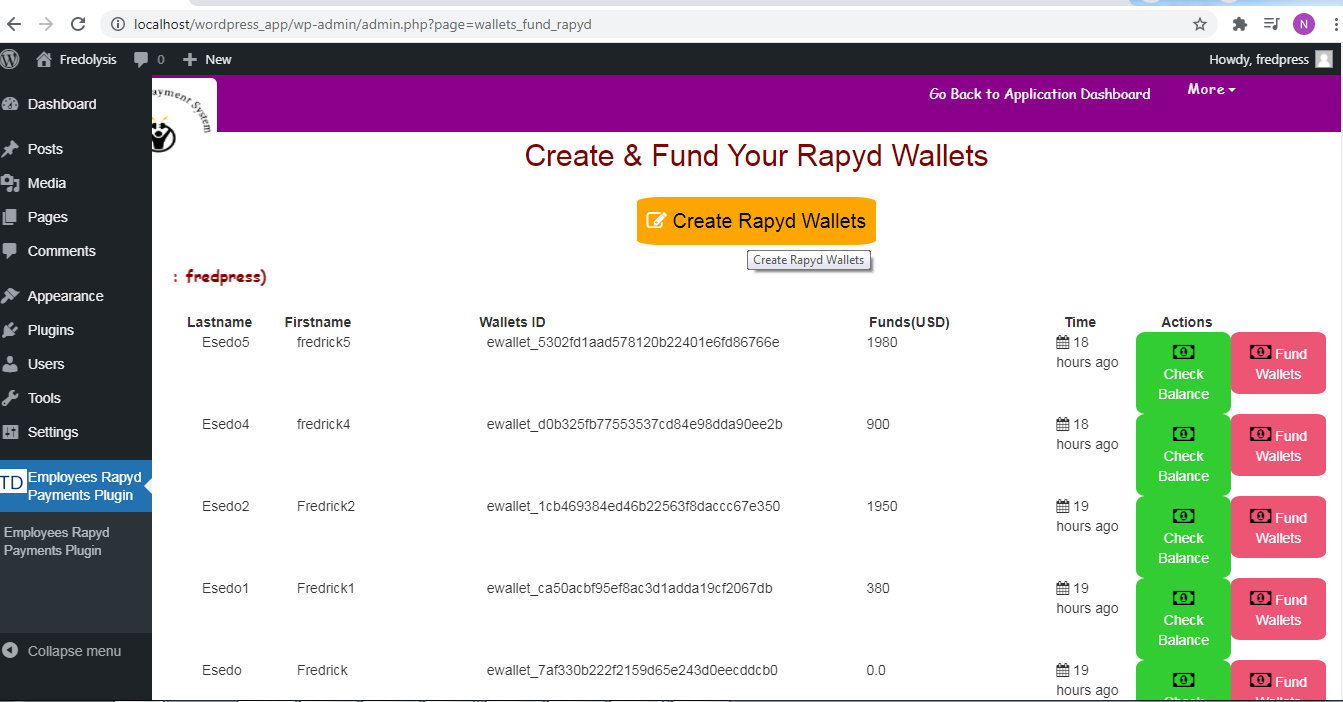Open Chrome profile avatar N

[1303, 24]
